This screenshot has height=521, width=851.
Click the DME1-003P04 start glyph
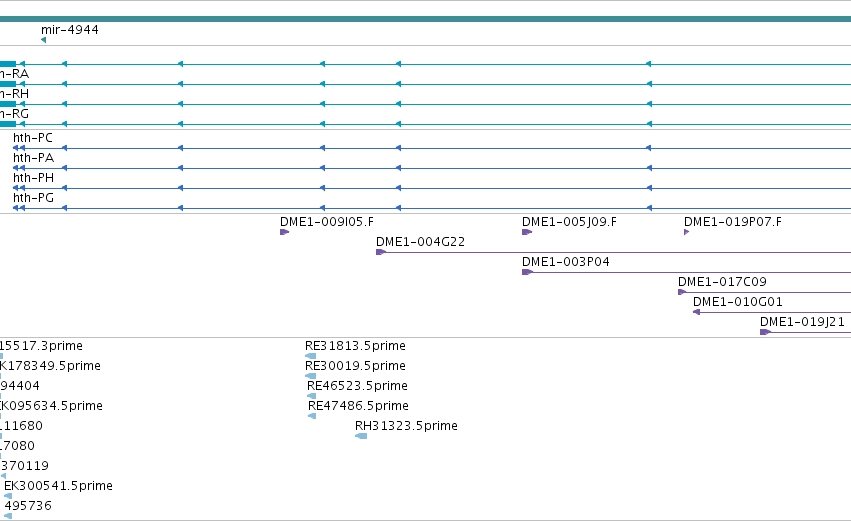click(x=526, y=272)
